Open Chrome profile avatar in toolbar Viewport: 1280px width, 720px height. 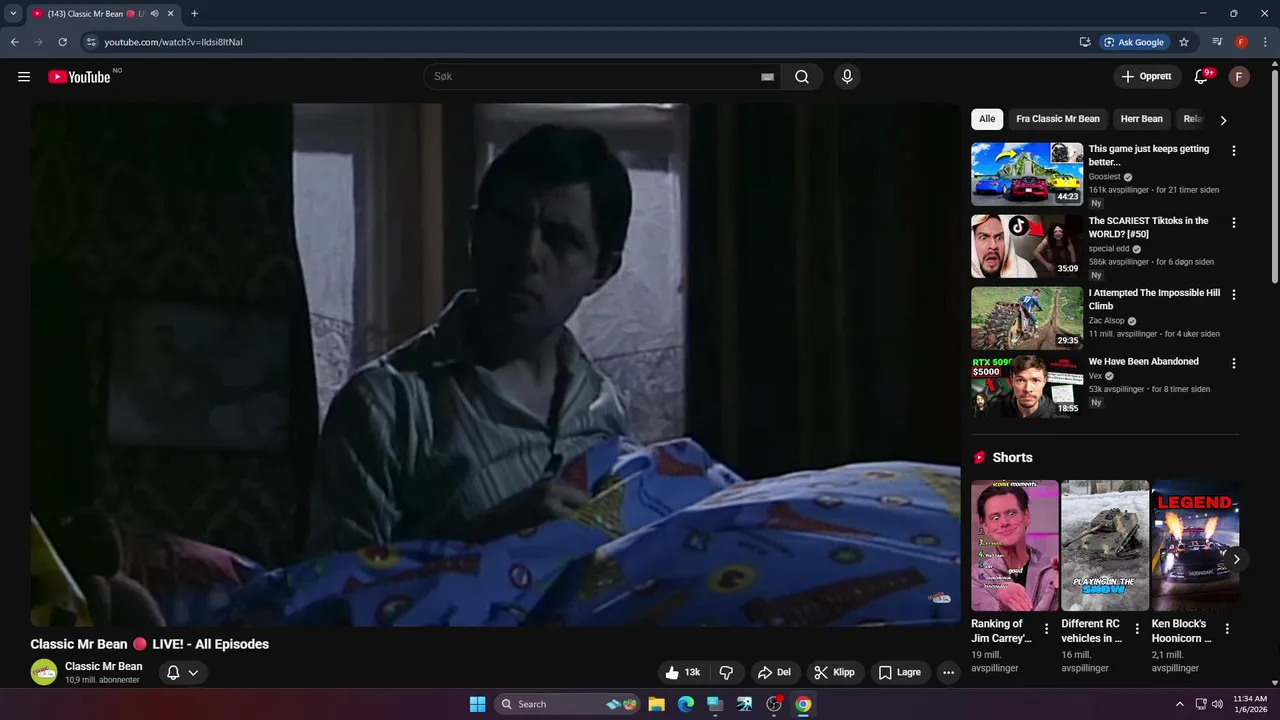coord(1241,42)
